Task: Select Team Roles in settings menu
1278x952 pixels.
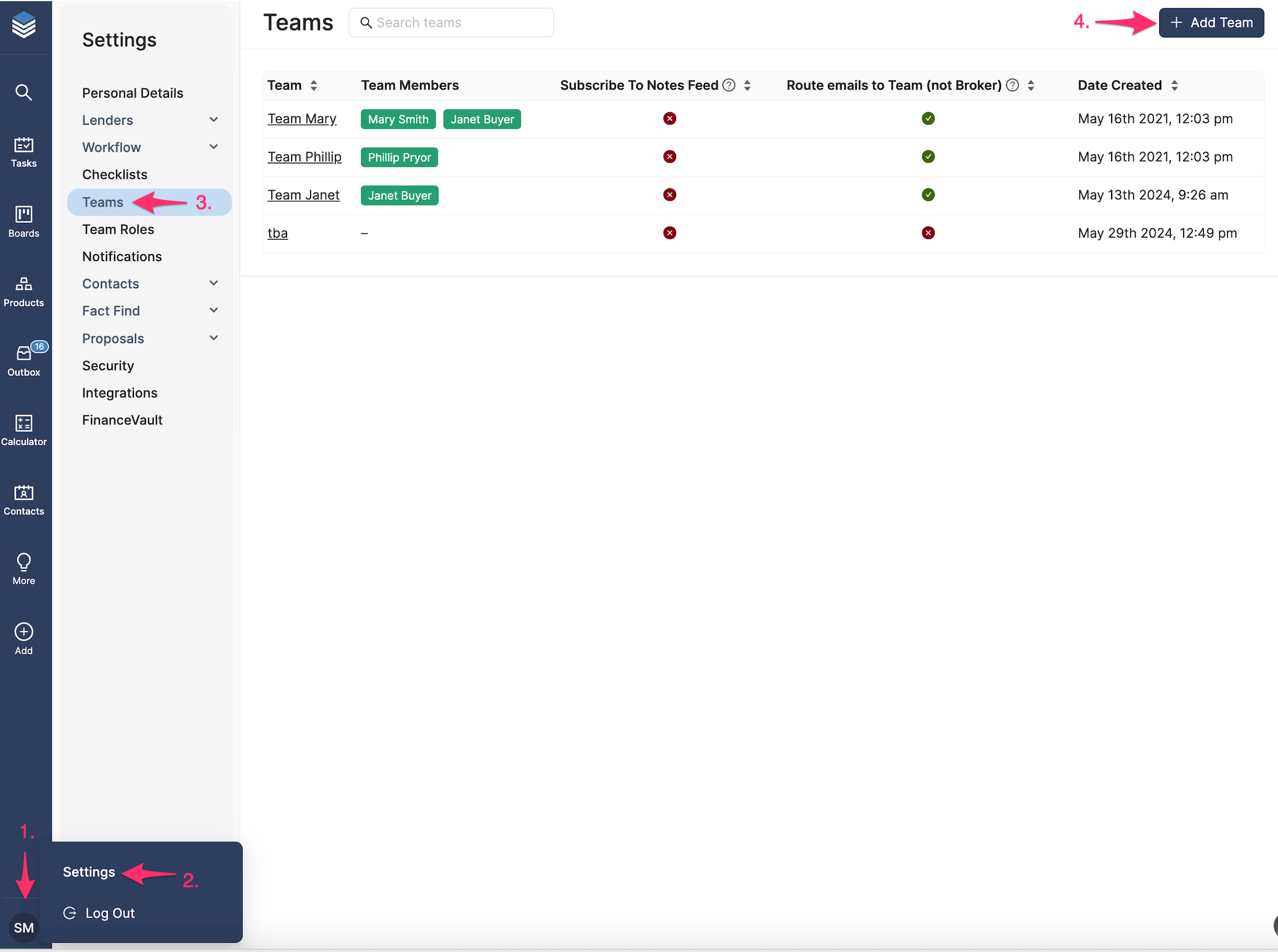Action: (118, 229)
